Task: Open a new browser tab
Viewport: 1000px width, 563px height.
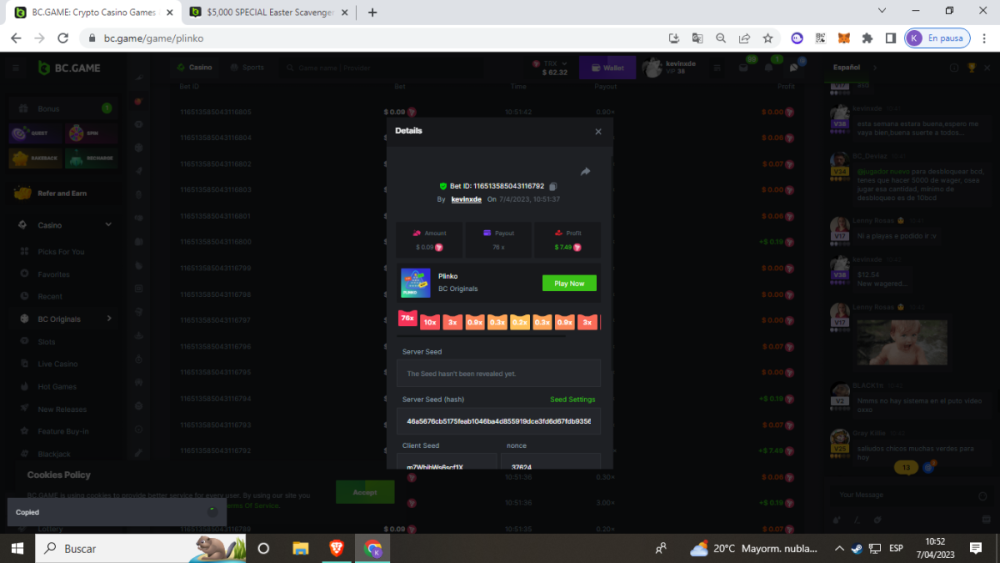Action: point(372,12)
